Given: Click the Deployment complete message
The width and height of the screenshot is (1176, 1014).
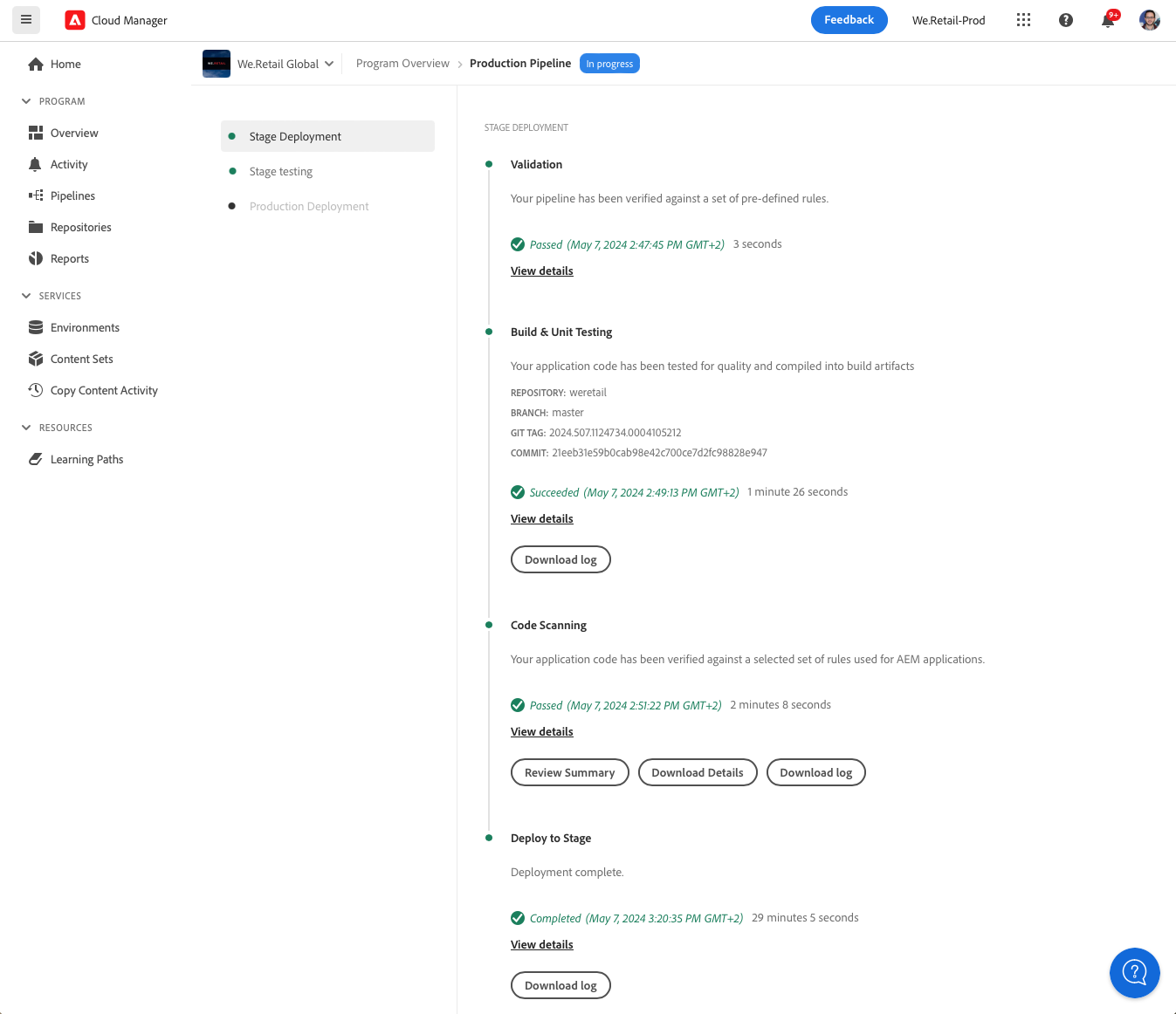Looking at the screenshot, I should pos(567,873).
